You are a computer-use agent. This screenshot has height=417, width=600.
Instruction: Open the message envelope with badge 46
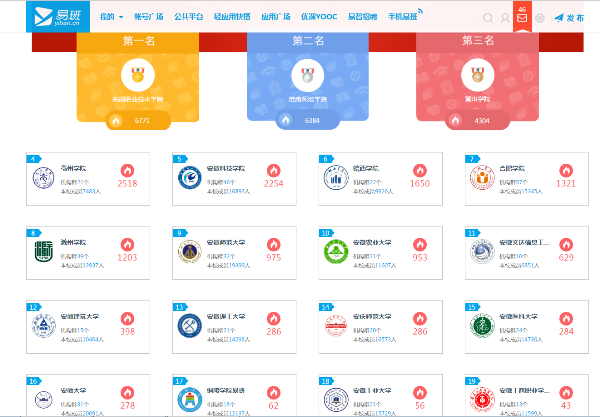522,16
